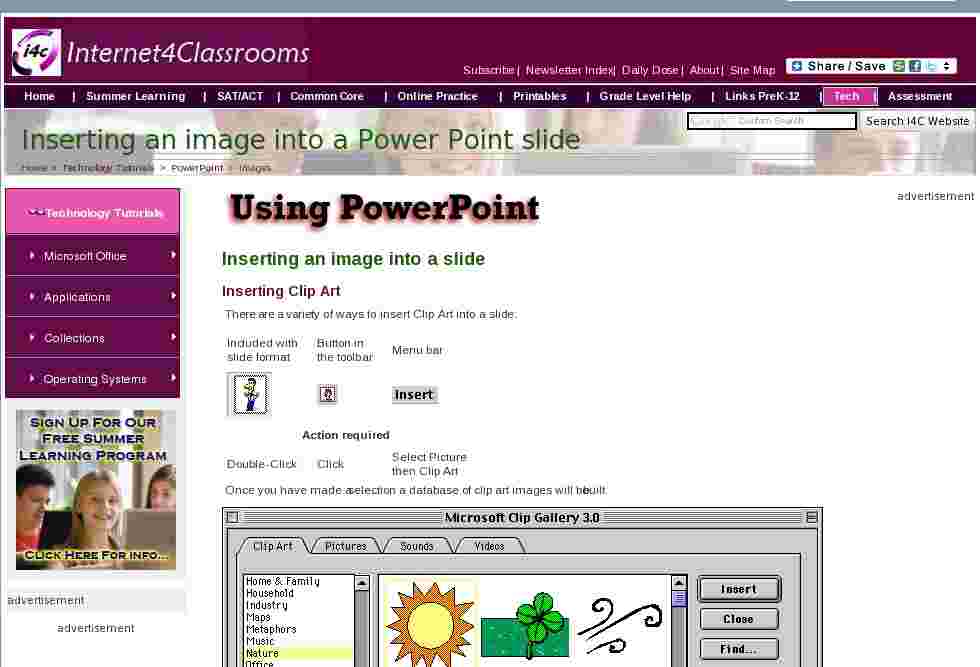980x667 pixels.
Task: Expand the Microsoft Office submenu arrow at row end
Action: pyautogui.click(x=173, y=255)
